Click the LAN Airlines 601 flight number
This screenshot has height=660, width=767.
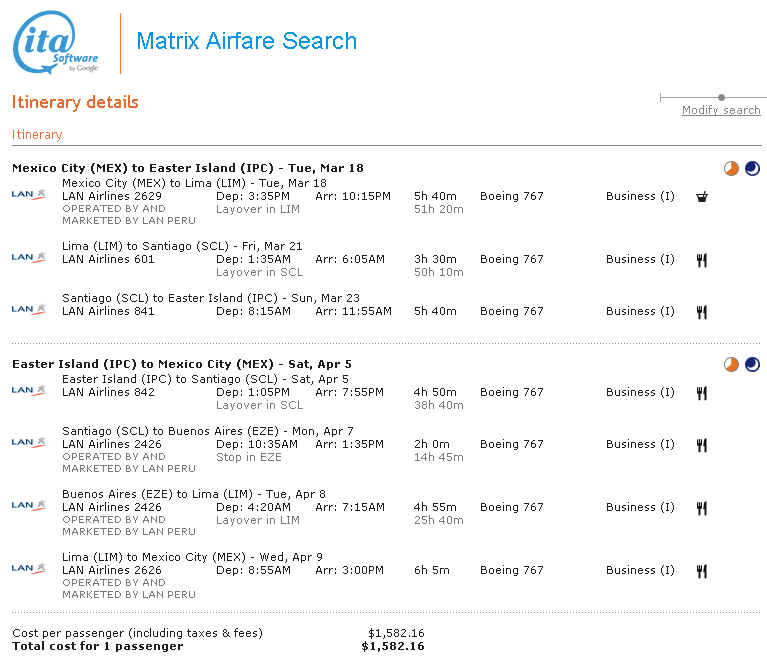108,259
